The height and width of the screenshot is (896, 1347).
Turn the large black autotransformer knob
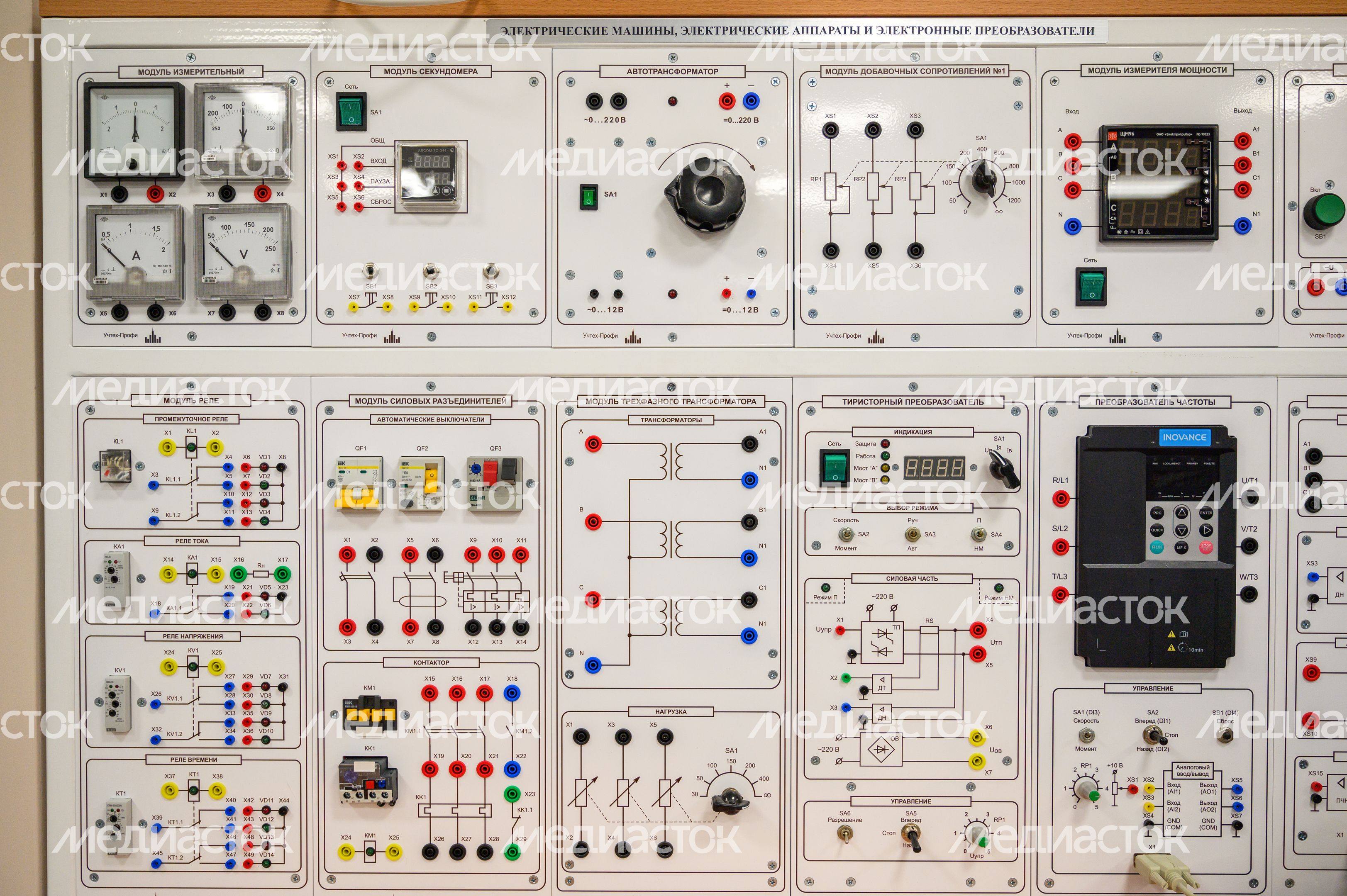[706, 195]
